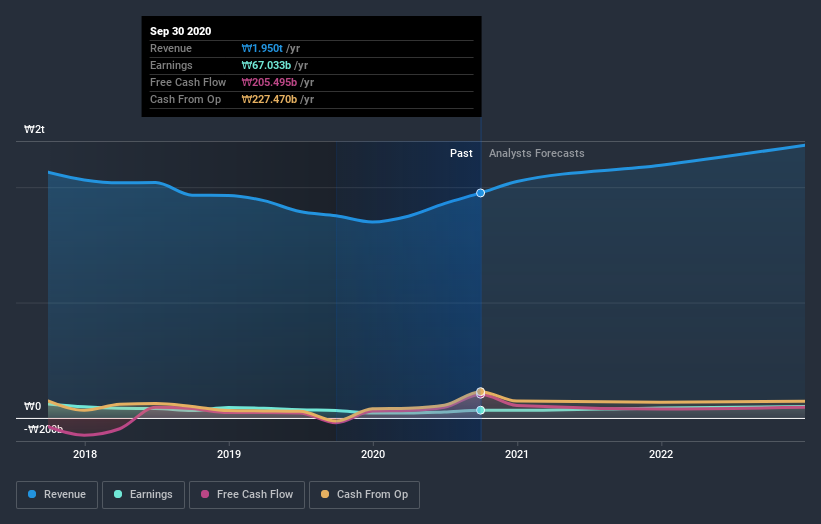The width and height of the screenshot is (821, 524).
Task: Select the Earnings data point marker on teal line
Action: [481, 410]
